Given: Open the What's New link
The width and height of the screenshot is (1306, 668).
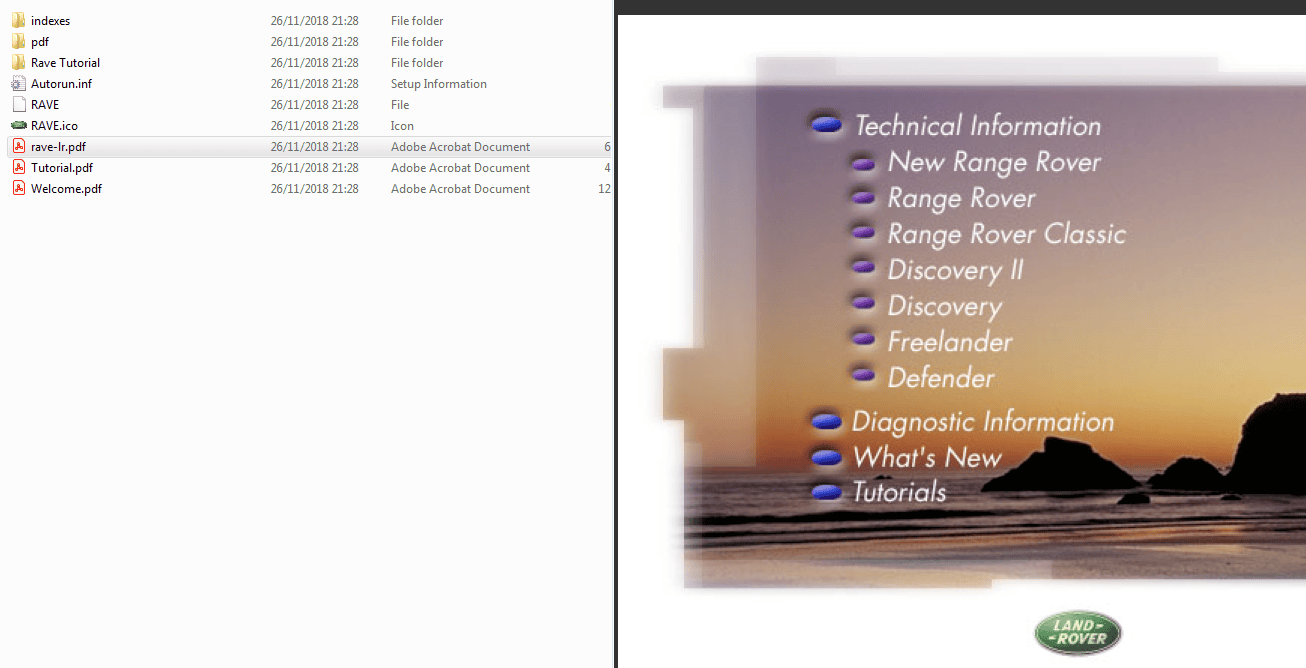Looking at the screenshot, I should pyautogui.click(x=927, y=458).
